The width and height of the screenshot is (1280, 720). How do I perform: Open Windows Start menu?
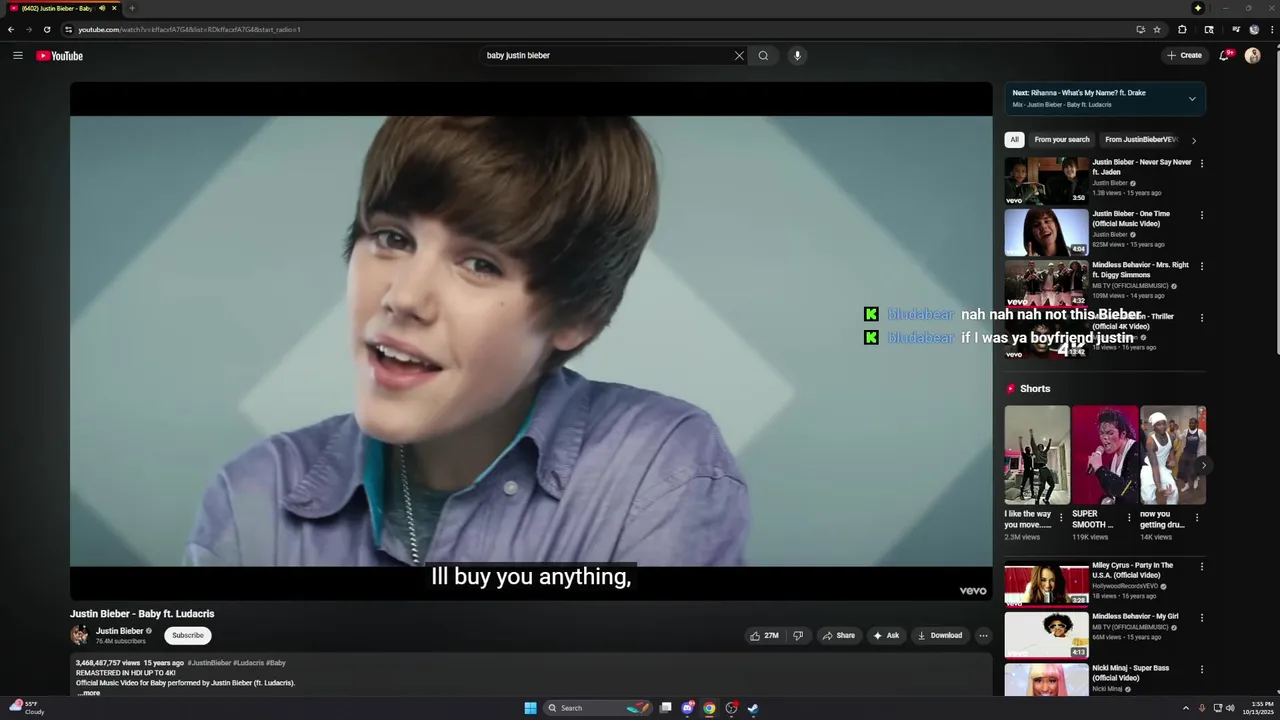click(x=530, y=708)
